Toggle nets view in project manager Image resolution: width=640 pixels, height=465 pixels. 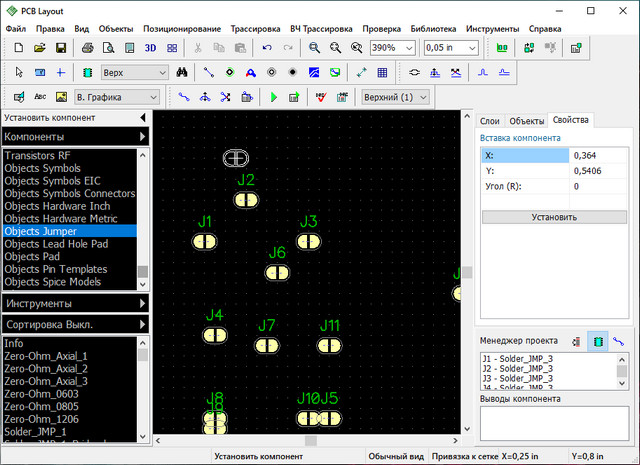[x=619, y=341]
